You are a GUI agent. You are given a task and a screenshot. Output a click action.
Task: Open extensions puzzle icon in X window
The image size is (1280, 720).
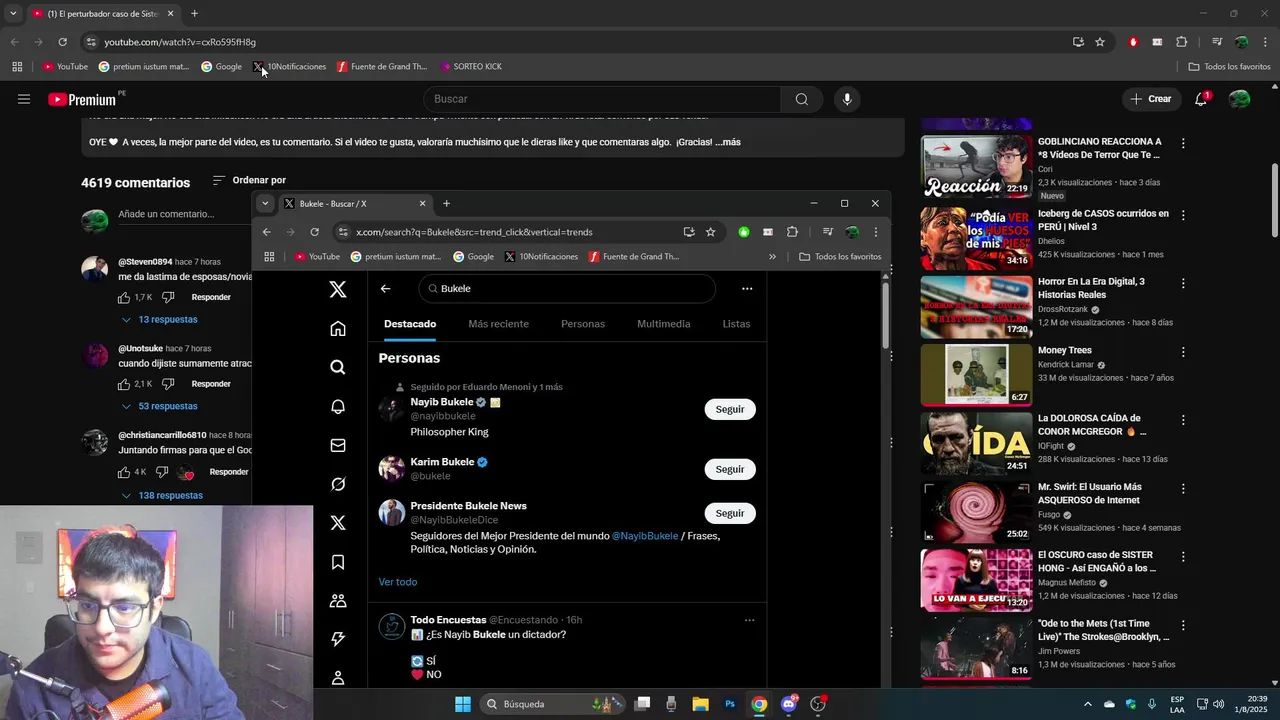(792, 232)
